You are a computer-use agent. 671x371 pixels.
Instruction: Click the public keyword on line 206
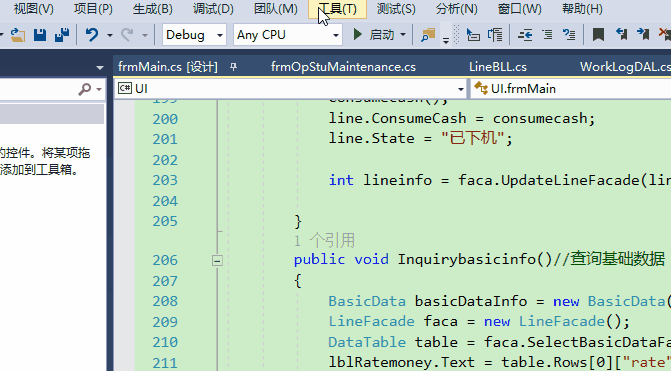coord(319,259)
